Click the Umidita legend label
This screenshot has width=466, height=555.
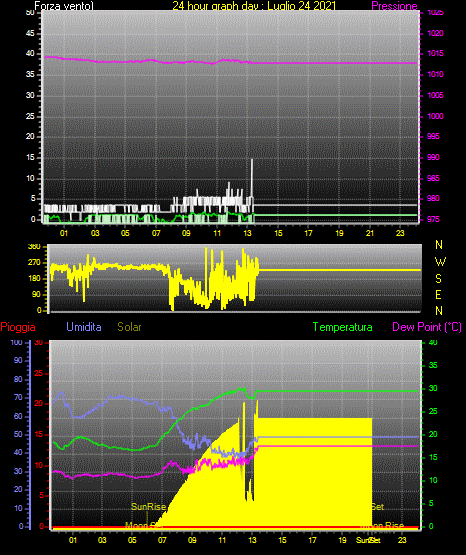[x=84, y=327]
